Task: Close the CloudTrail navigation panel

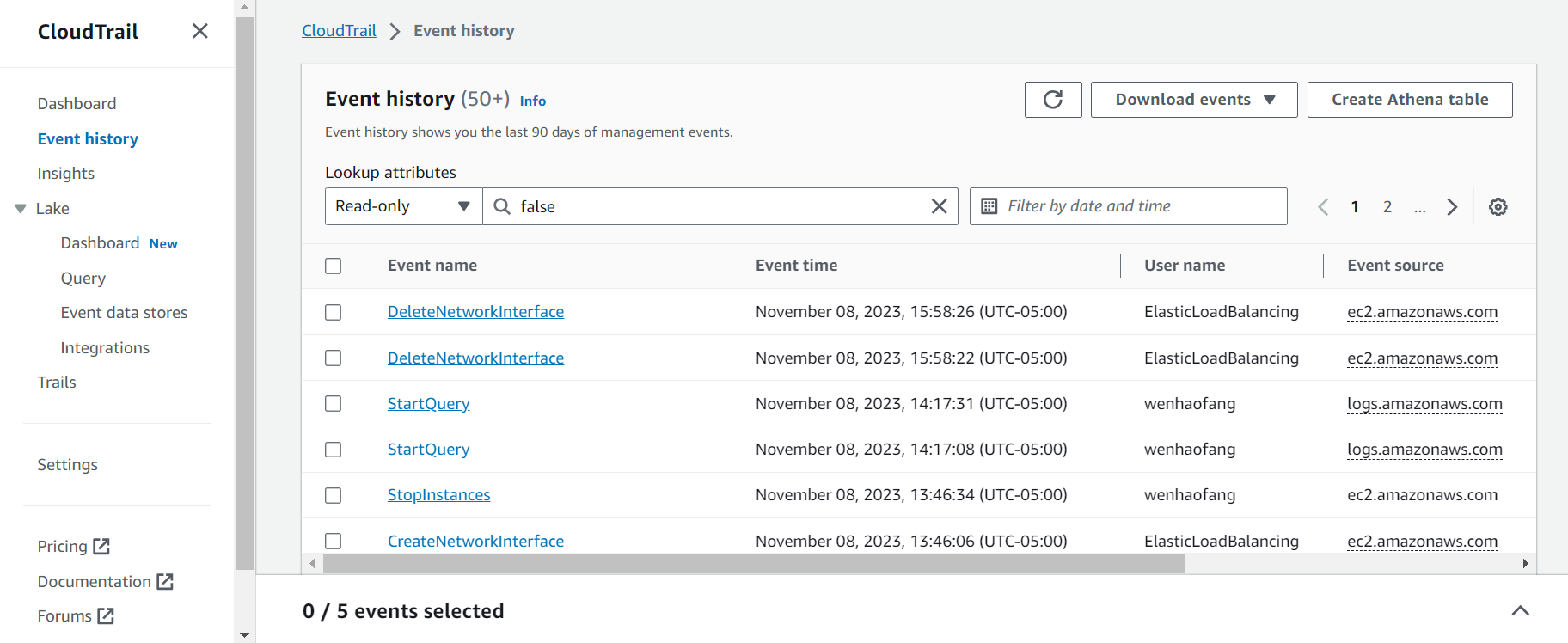Action: tap(200, 31)
